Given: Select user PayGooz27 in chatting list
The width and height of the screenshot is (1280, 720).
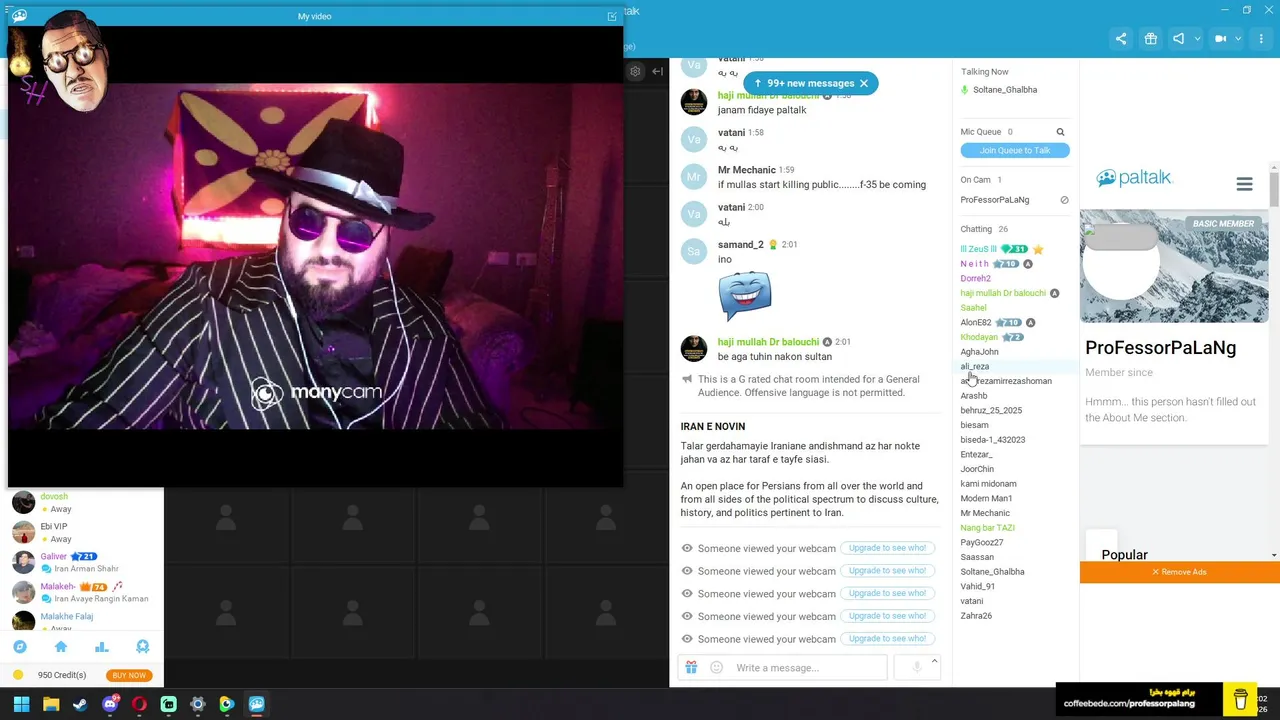Looking at the screenshot, I should click(982, 542).
